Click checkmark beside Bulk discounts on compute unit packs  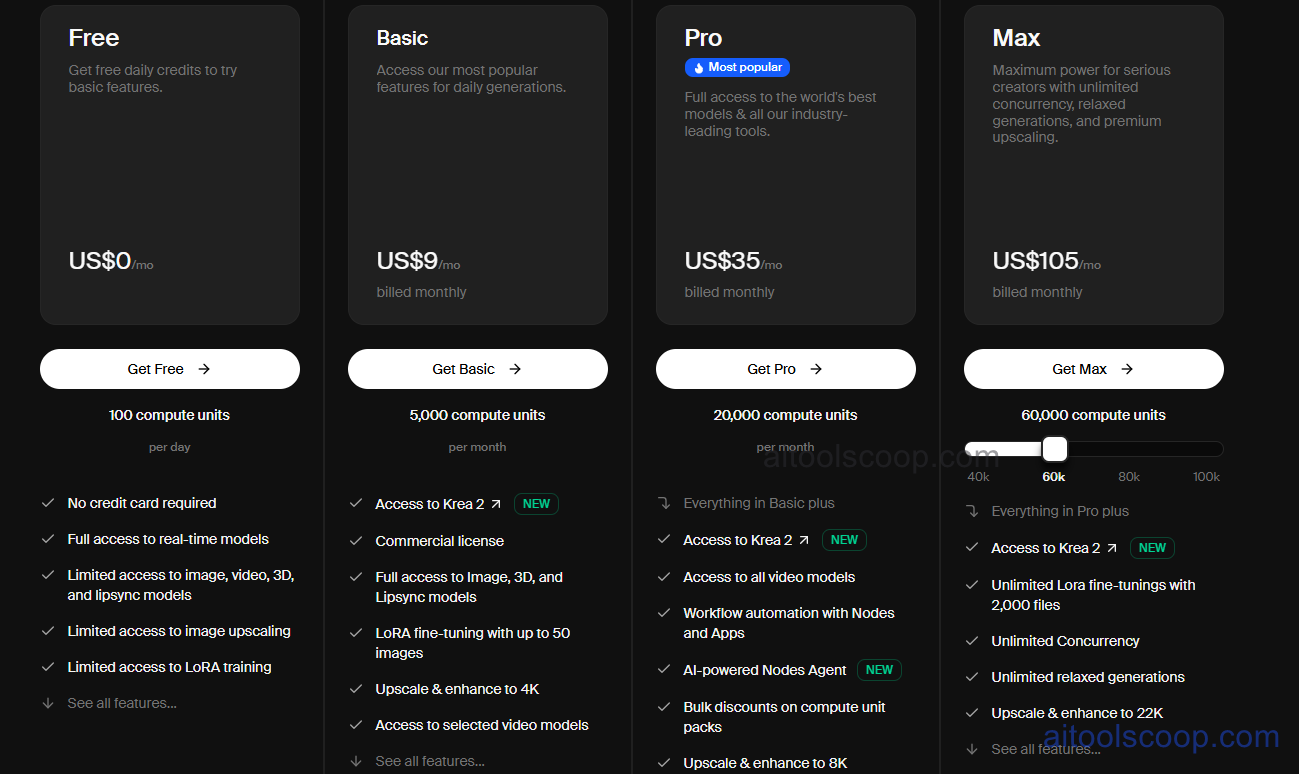664,707
